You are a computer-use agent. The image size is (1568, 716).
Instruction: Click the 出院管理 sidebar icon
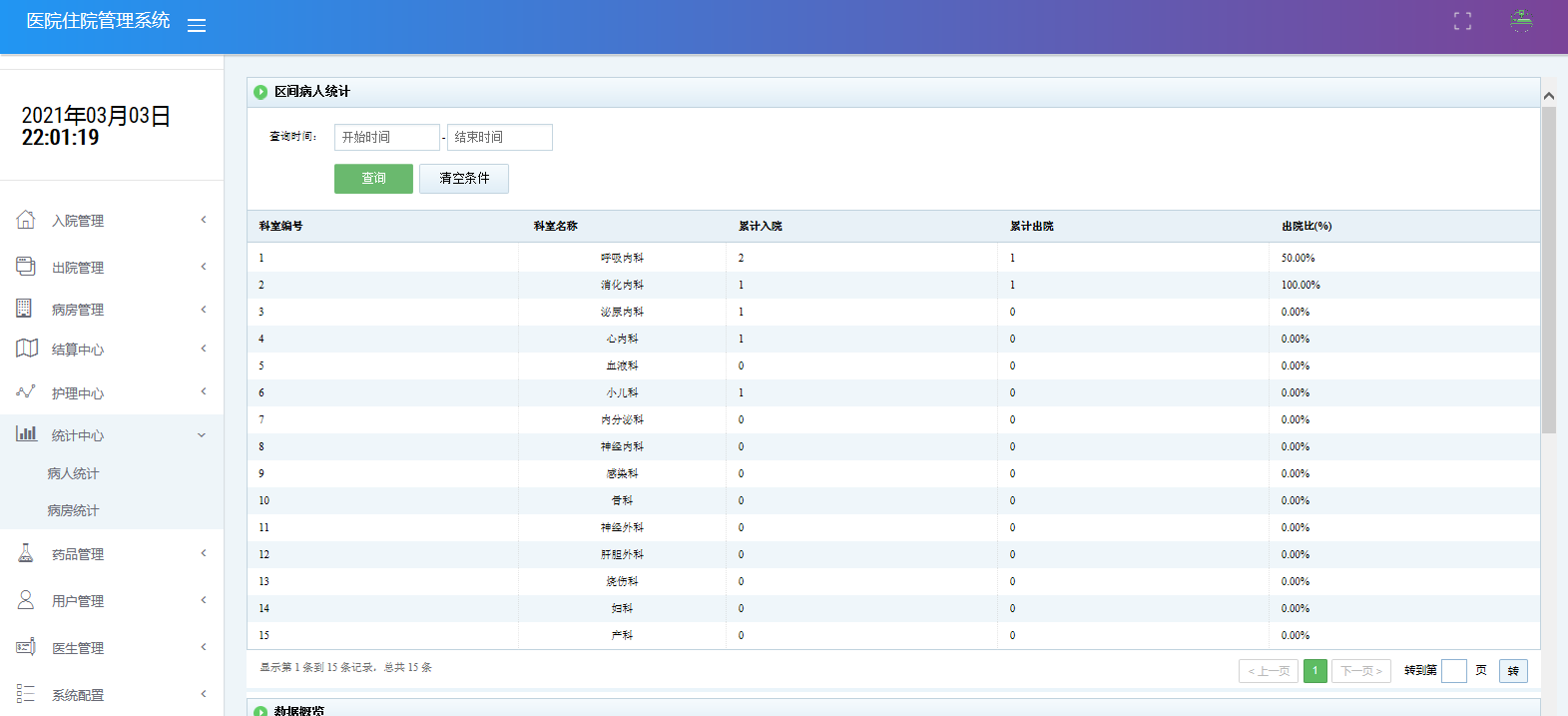pos(26,266)
